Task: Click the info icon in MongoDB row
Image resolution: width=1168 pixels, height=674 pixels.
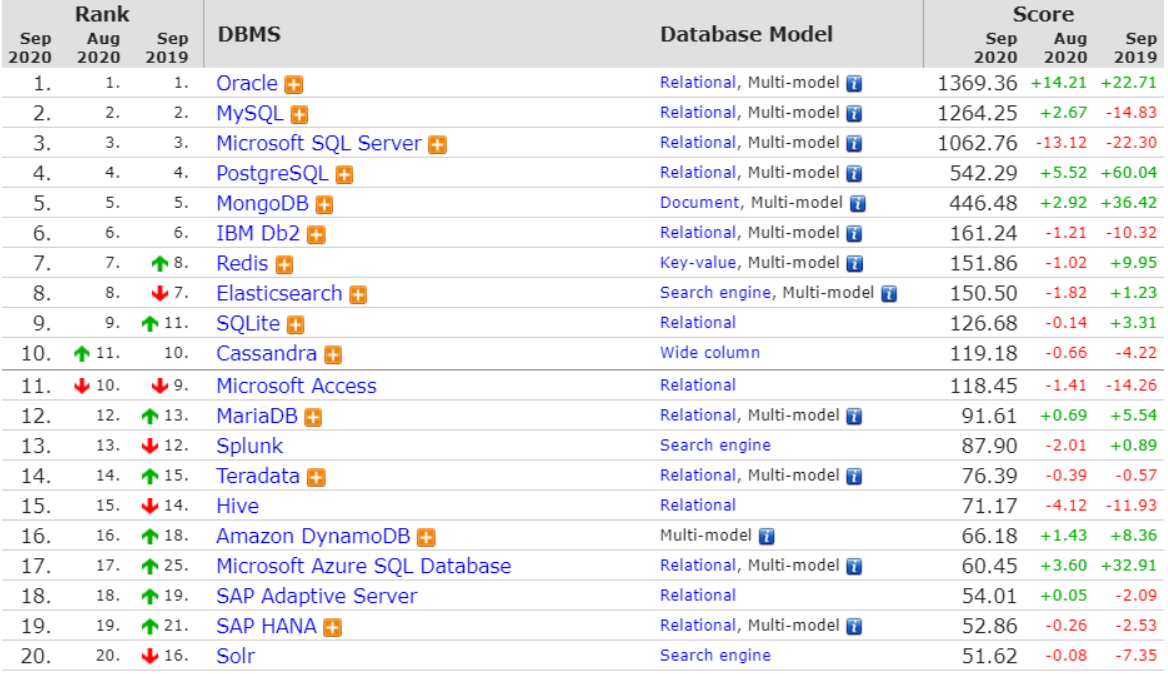Action: pos(858,203)
